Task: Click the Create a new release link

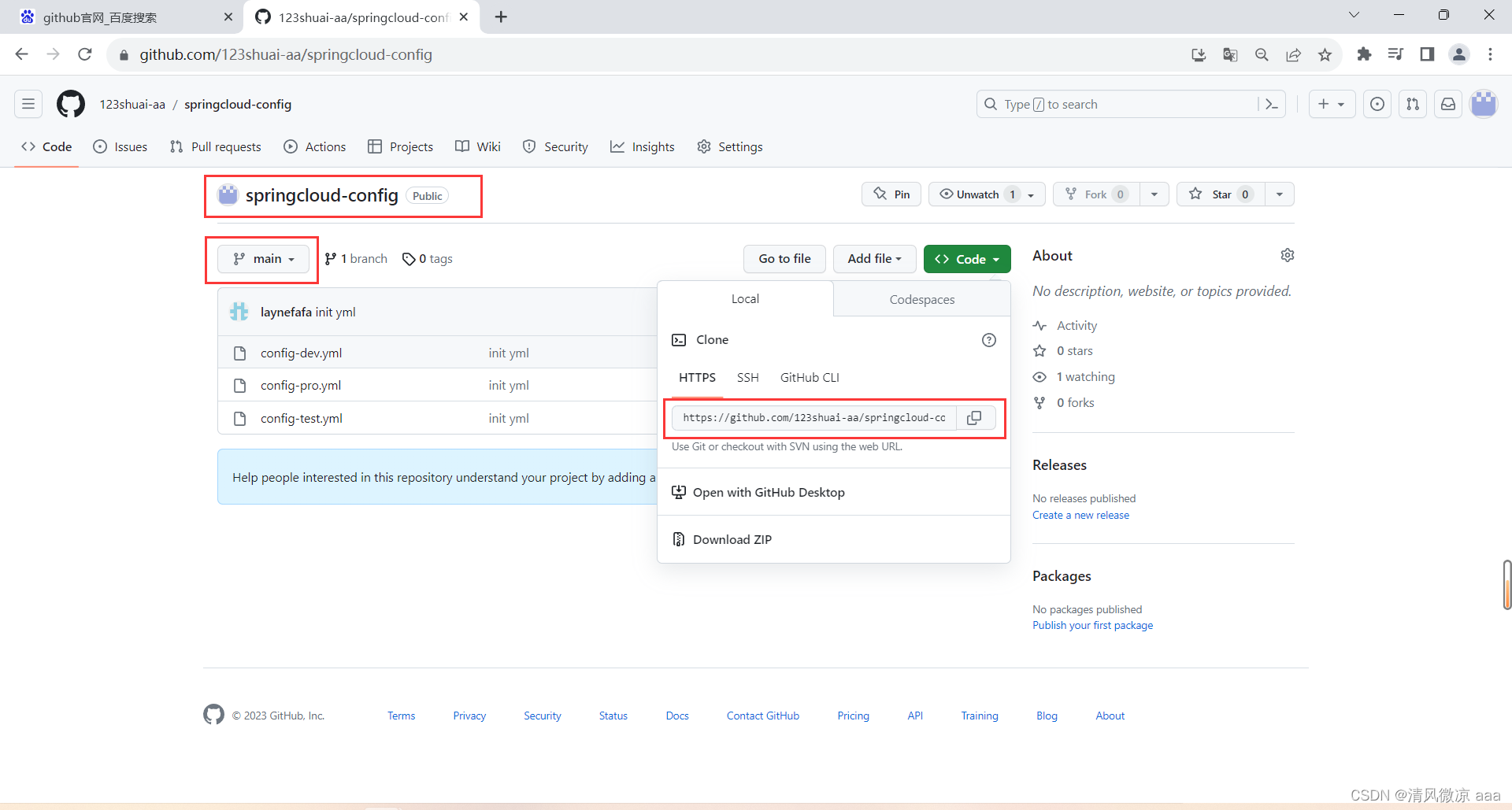Action: 1080,515
